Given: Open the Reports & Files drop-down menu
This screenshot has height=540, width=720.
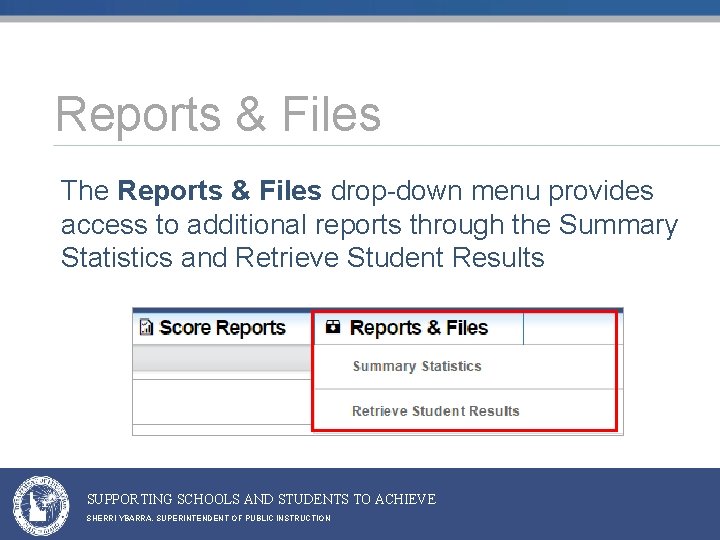Looking at the screenshot, I should click(x=418, y=328).
